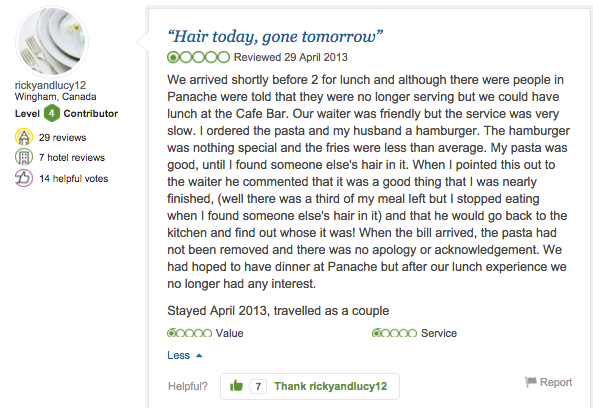Viewport: 593px width, 408px height.
Task: Click the helpful vote count 7
Action: (258, 386)
